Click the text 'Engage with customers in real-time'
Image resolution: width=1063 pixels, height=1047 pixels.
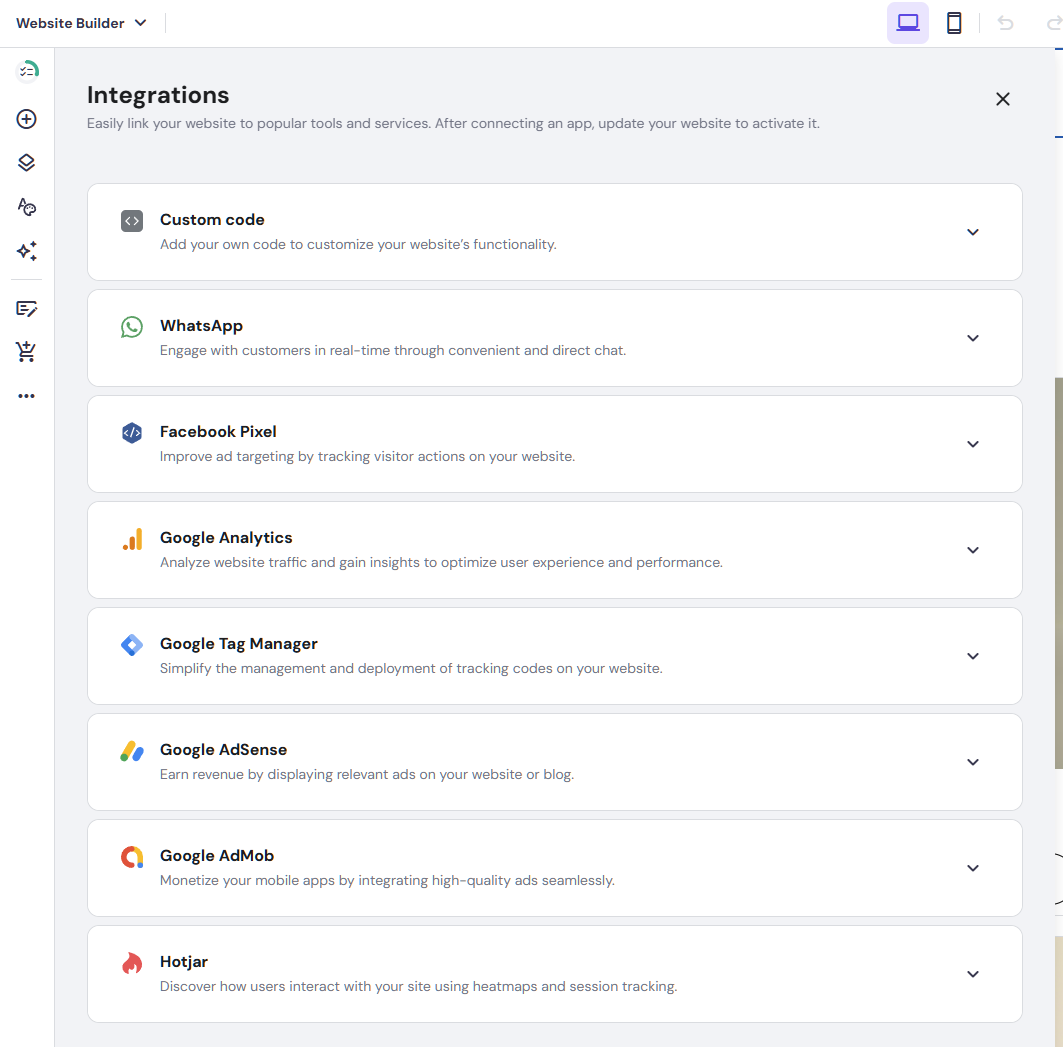click(x=275, y=351)
